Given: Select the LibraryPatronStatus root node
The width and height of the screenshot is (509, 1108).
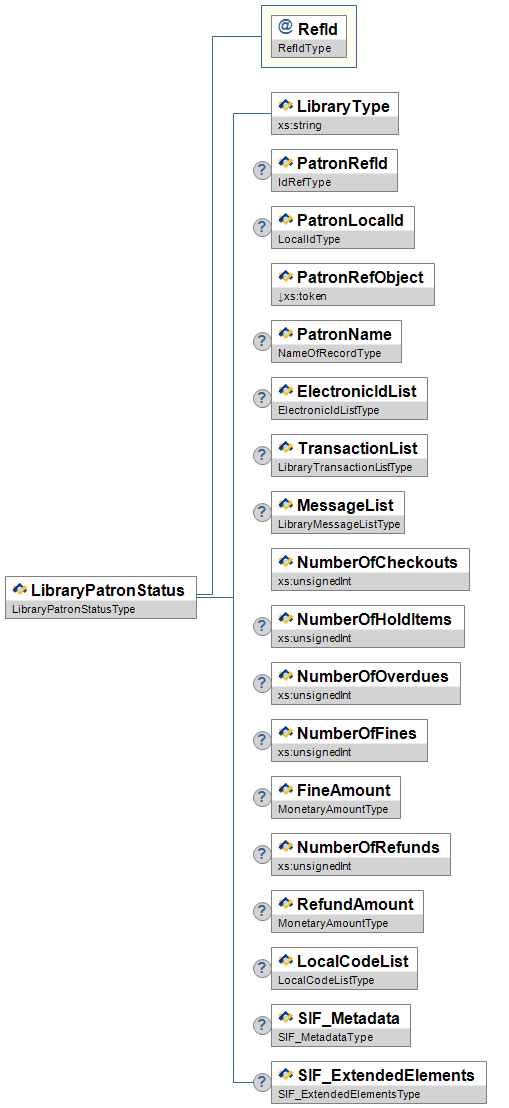Looking at the screenshot, I should coord(101,598).
